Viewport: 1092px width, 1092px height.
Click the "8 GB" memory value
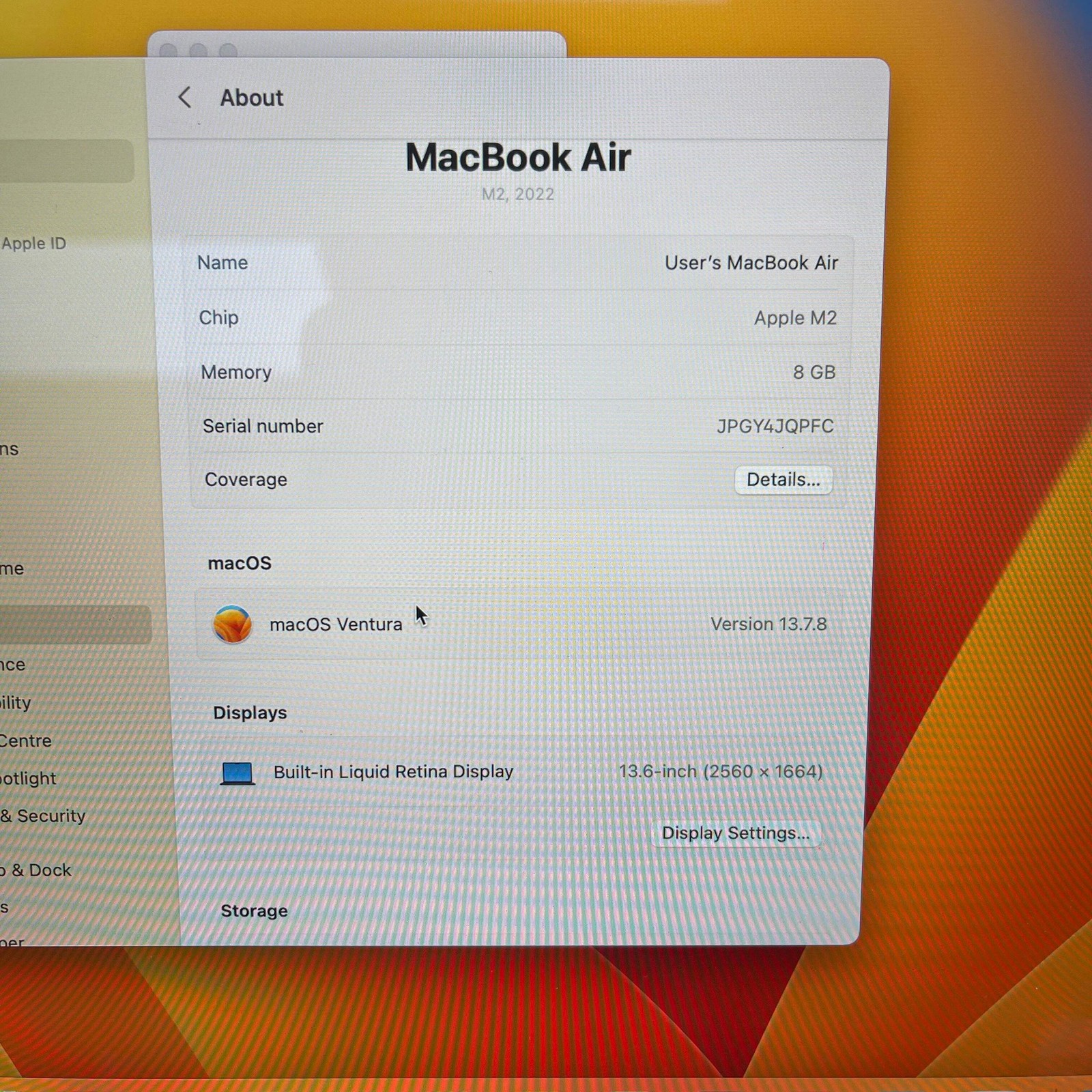(814, 372)
